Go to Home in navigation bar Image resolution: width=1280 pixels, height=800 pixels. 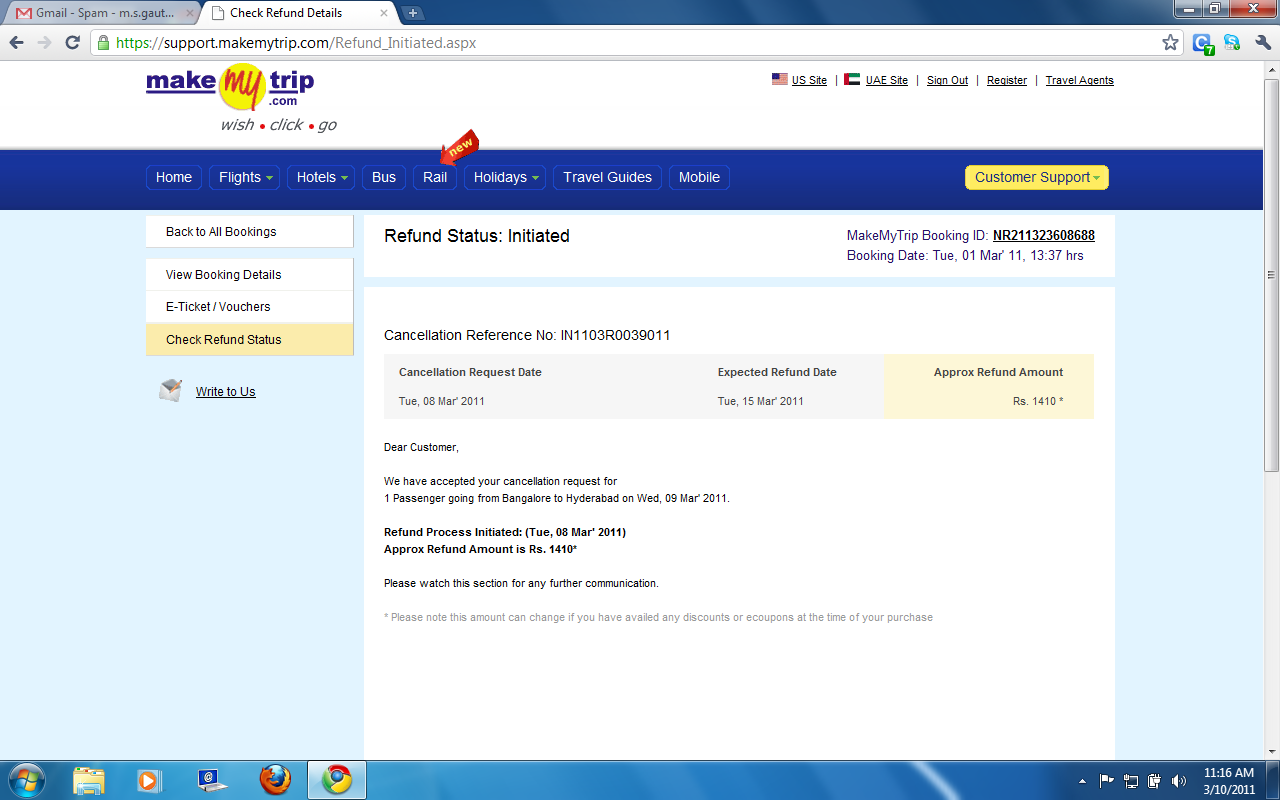tap(174, 177)
